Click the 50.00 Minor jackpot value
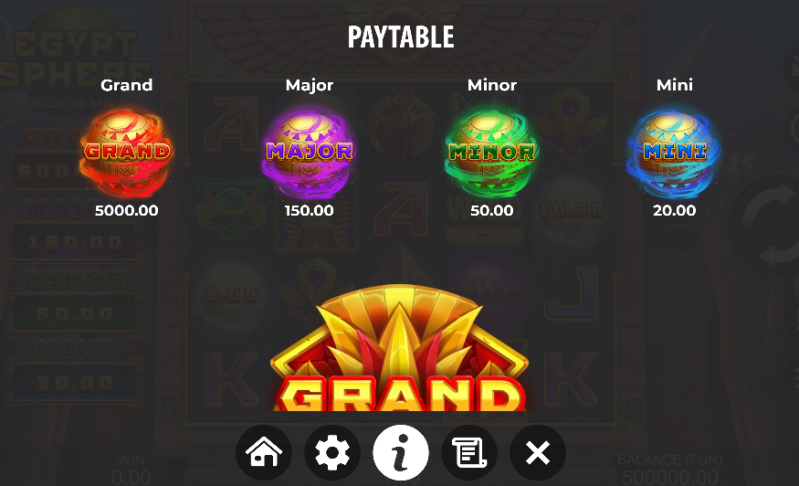This screenshot has width=799, height=486. 492,210
